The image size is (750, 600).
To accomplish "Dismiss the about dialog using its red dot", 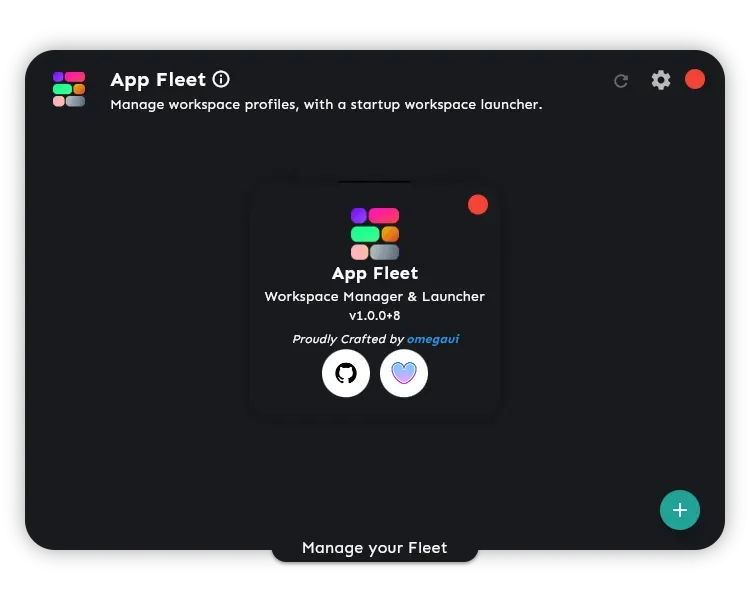I will [478, 205].
